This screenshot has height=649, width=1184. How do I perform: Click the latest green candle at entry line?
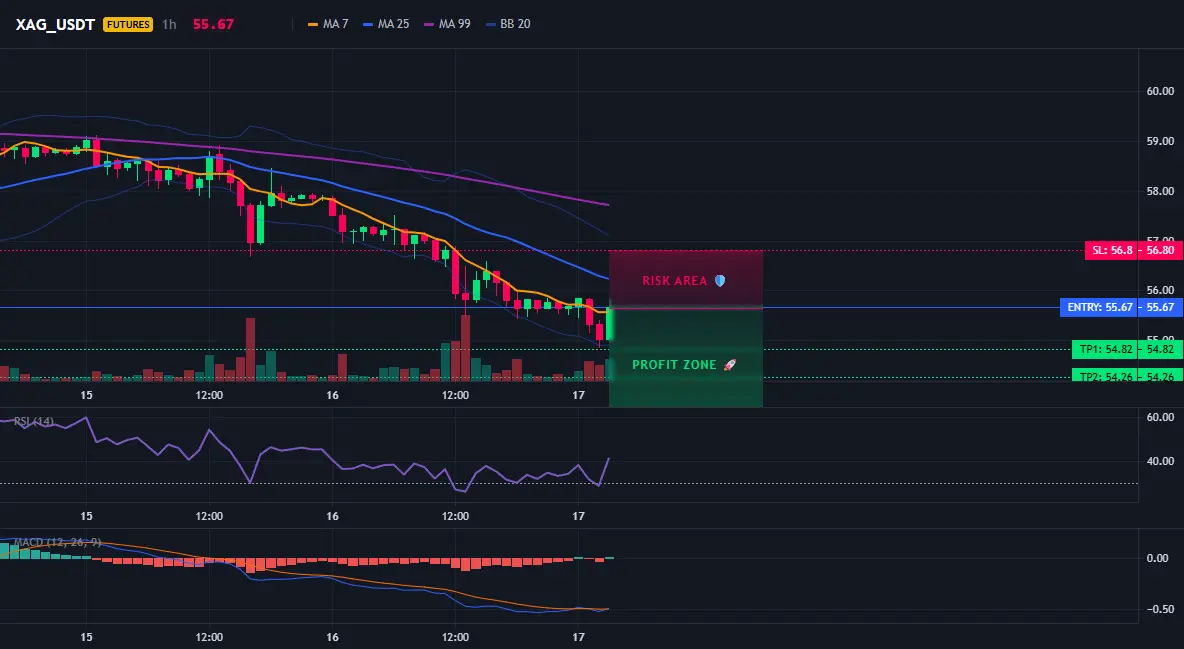pos(609,323)
